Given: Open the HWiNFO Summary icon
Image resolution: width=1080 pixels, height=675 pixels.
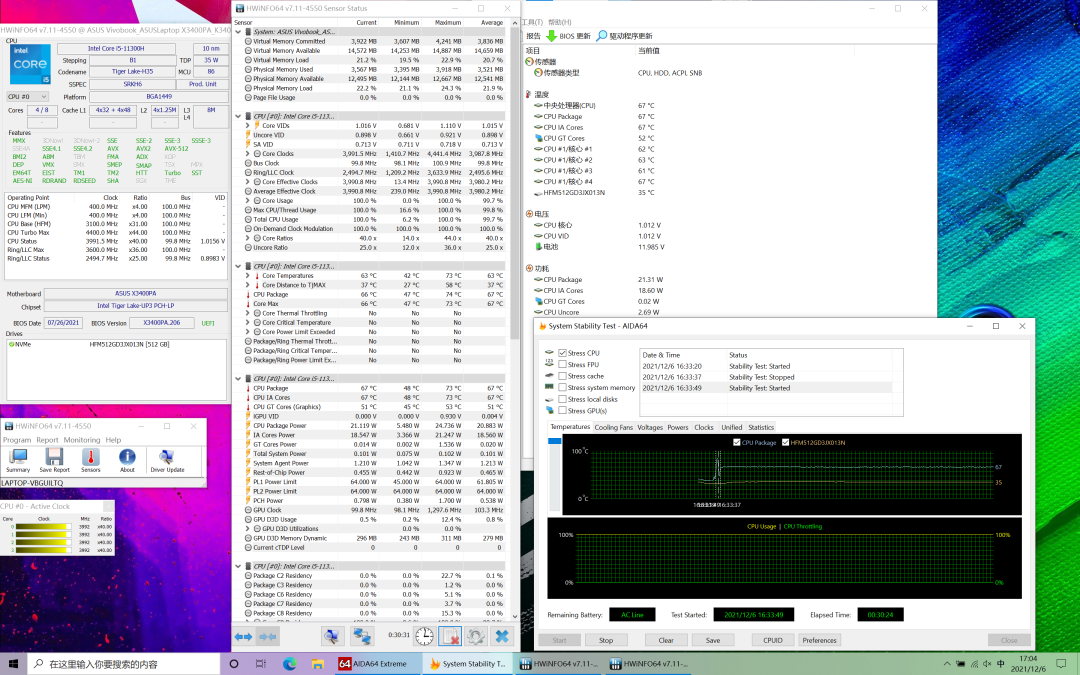Looking at the screenshot, I should point(18,459).
